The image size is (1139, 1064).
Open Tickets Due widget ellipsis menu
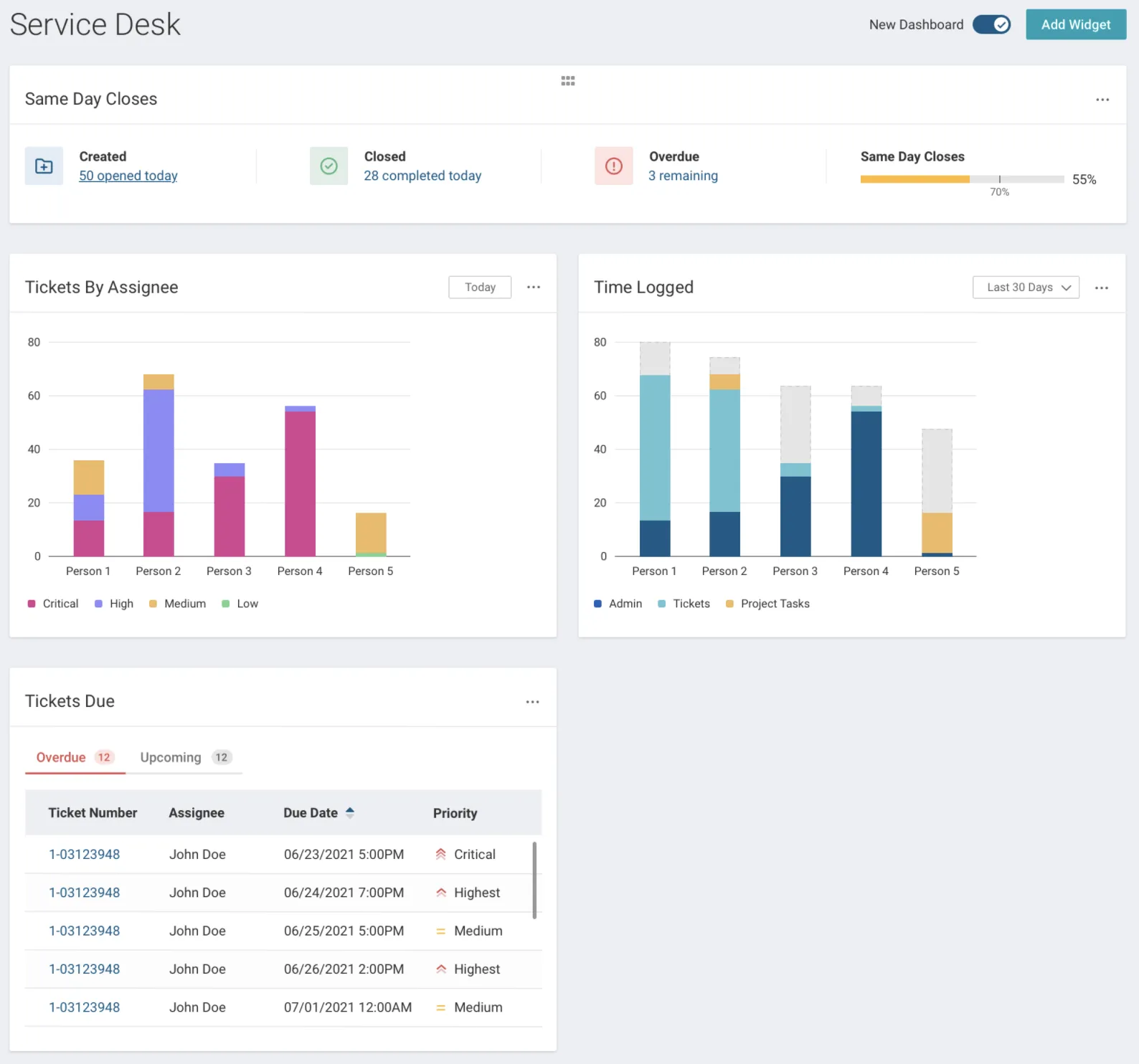(532, 702)
